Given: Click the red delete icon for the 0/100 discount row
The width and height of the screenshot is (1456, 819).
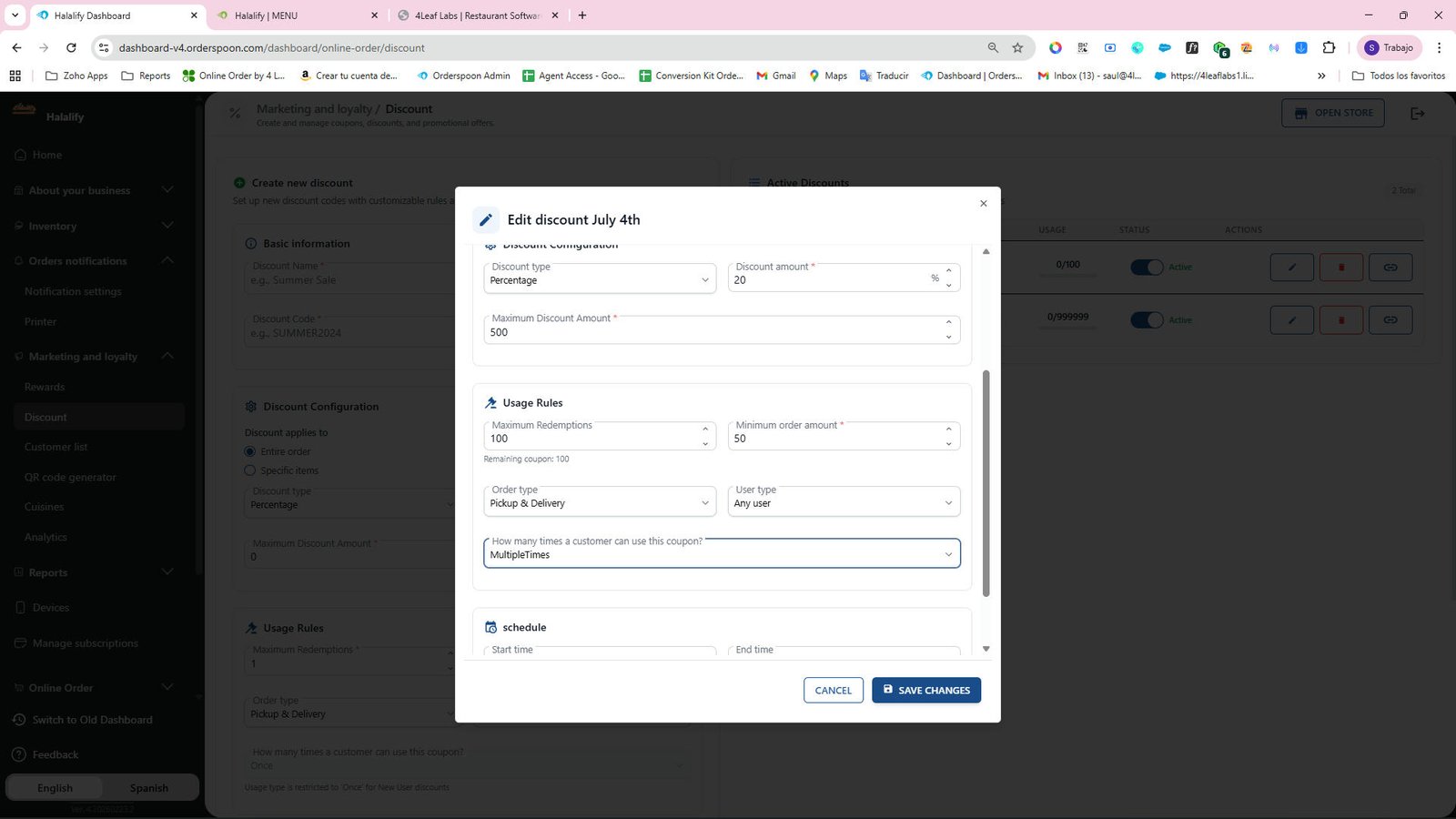Looking at the screenshot, I should pos(1341,268).
